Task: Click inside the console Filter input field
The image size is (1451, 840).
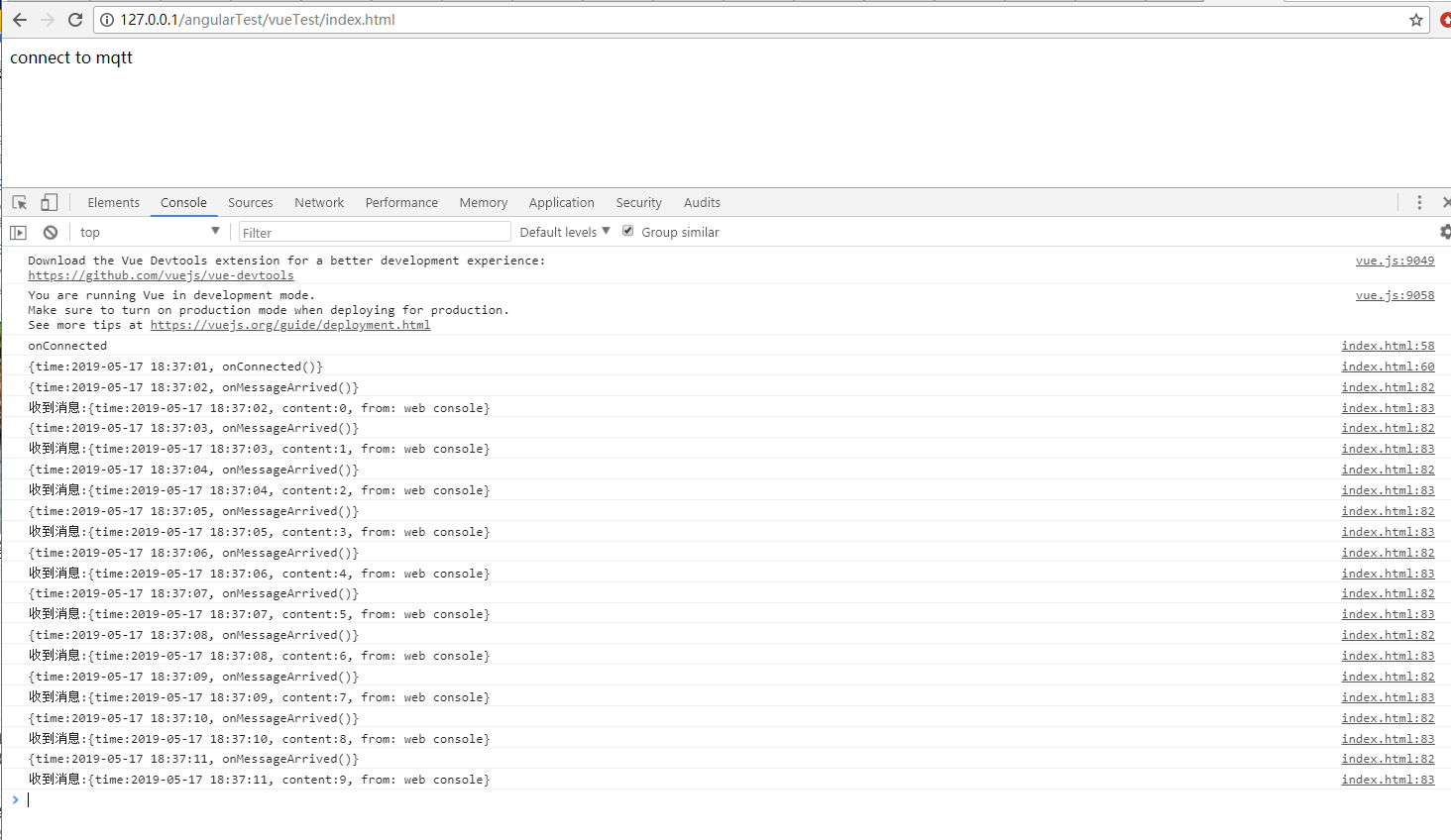Action: (375, 231)
